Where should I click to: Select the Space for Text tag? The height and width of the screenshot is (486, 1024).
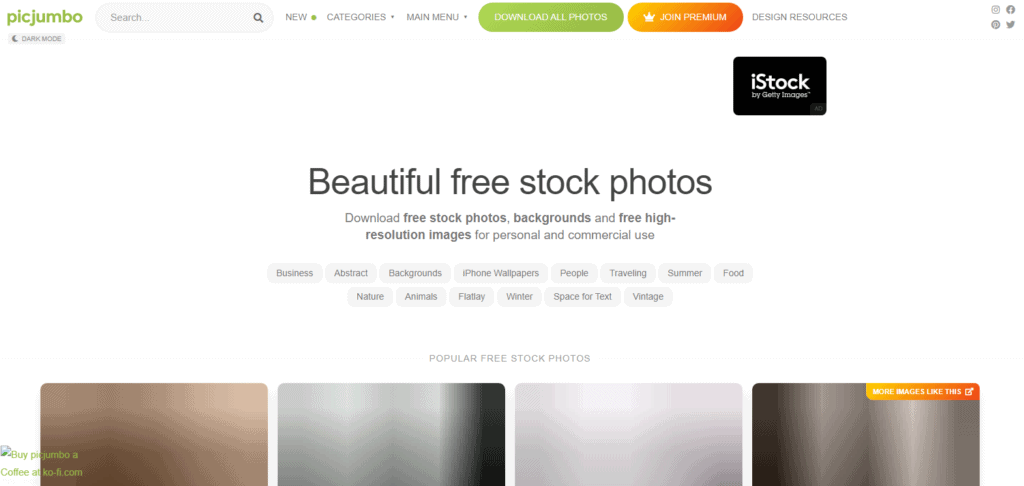(583, 297)
